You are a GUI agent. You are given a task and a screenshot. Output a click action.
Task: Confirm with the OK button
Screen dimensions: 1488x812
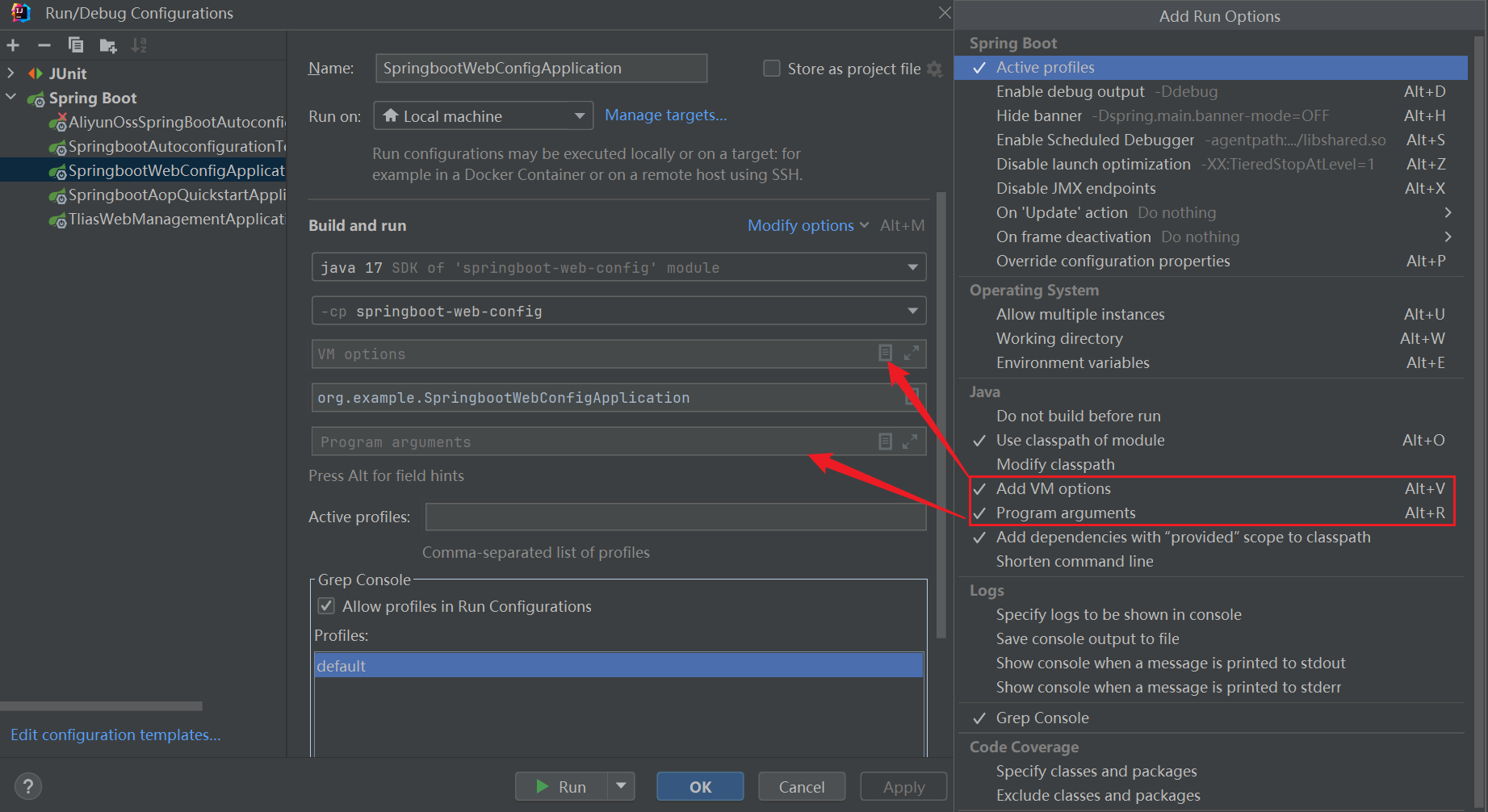[x=700, y=785]
